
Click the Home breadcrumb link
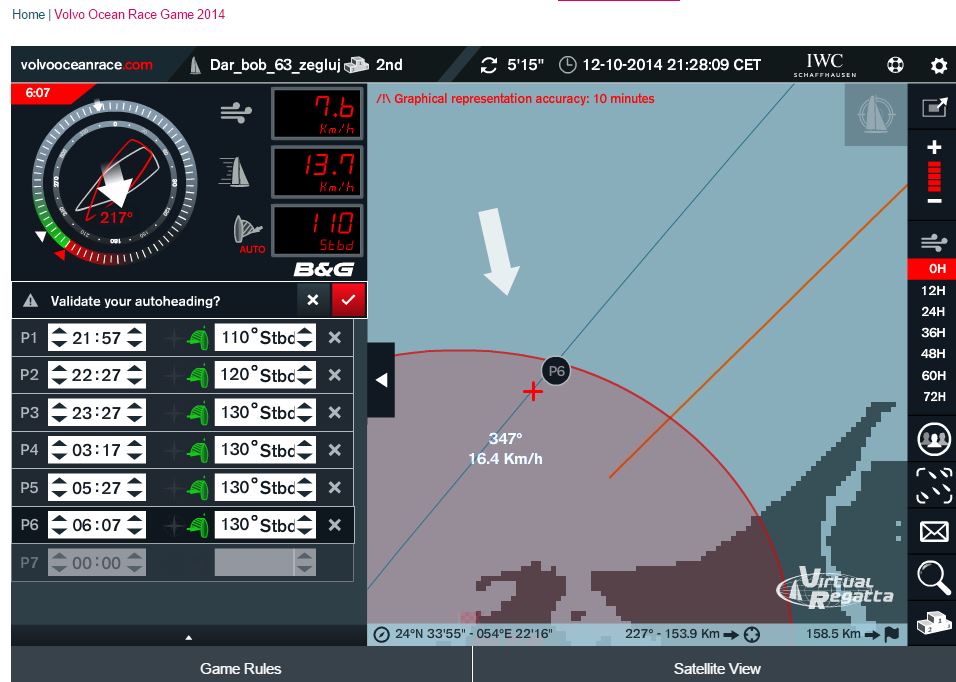[x=28, y=14]
